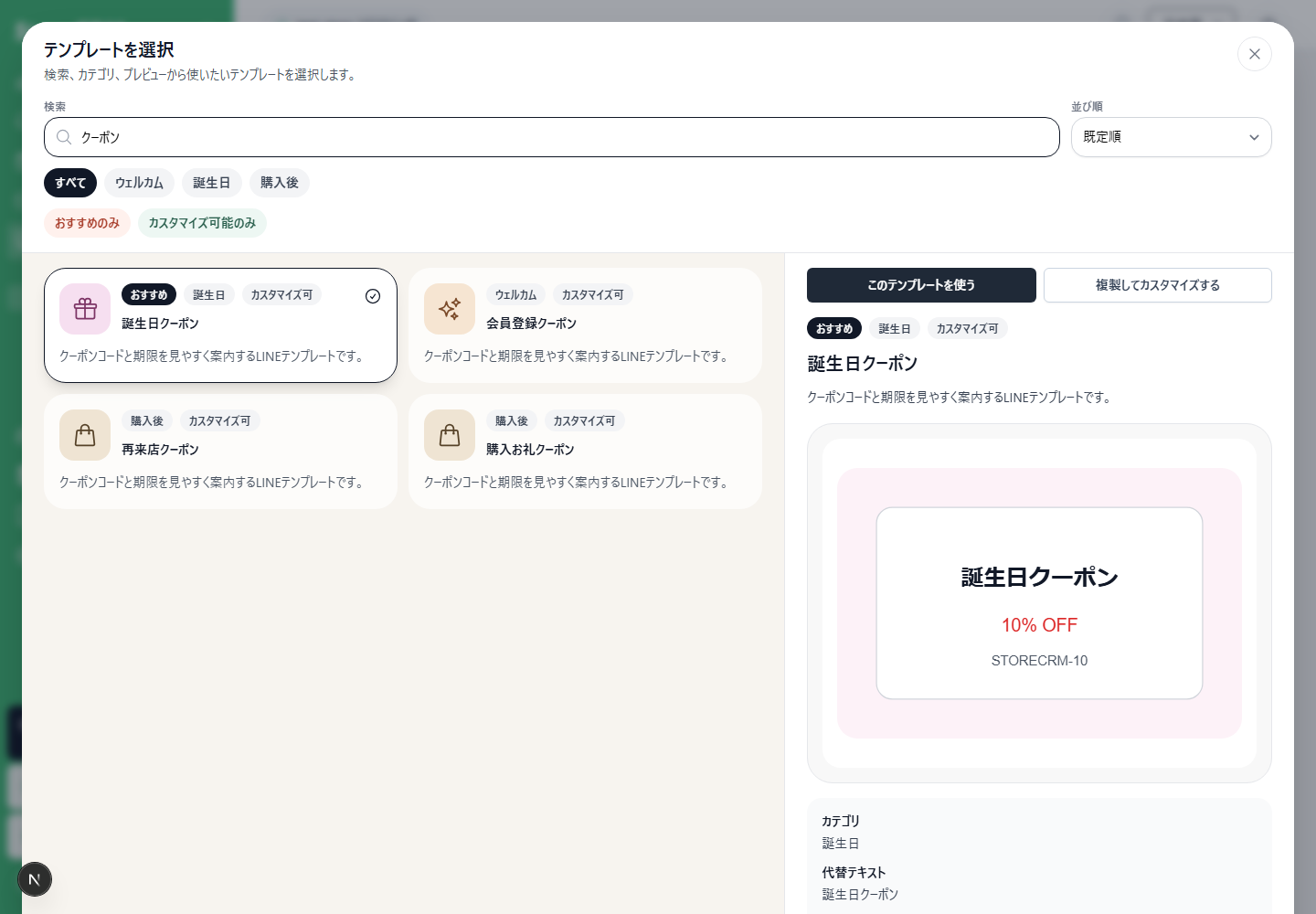Open the 既定順 sort dropdown
This screenshot has height=914, width=1316.
click(x=1171, y=137)
